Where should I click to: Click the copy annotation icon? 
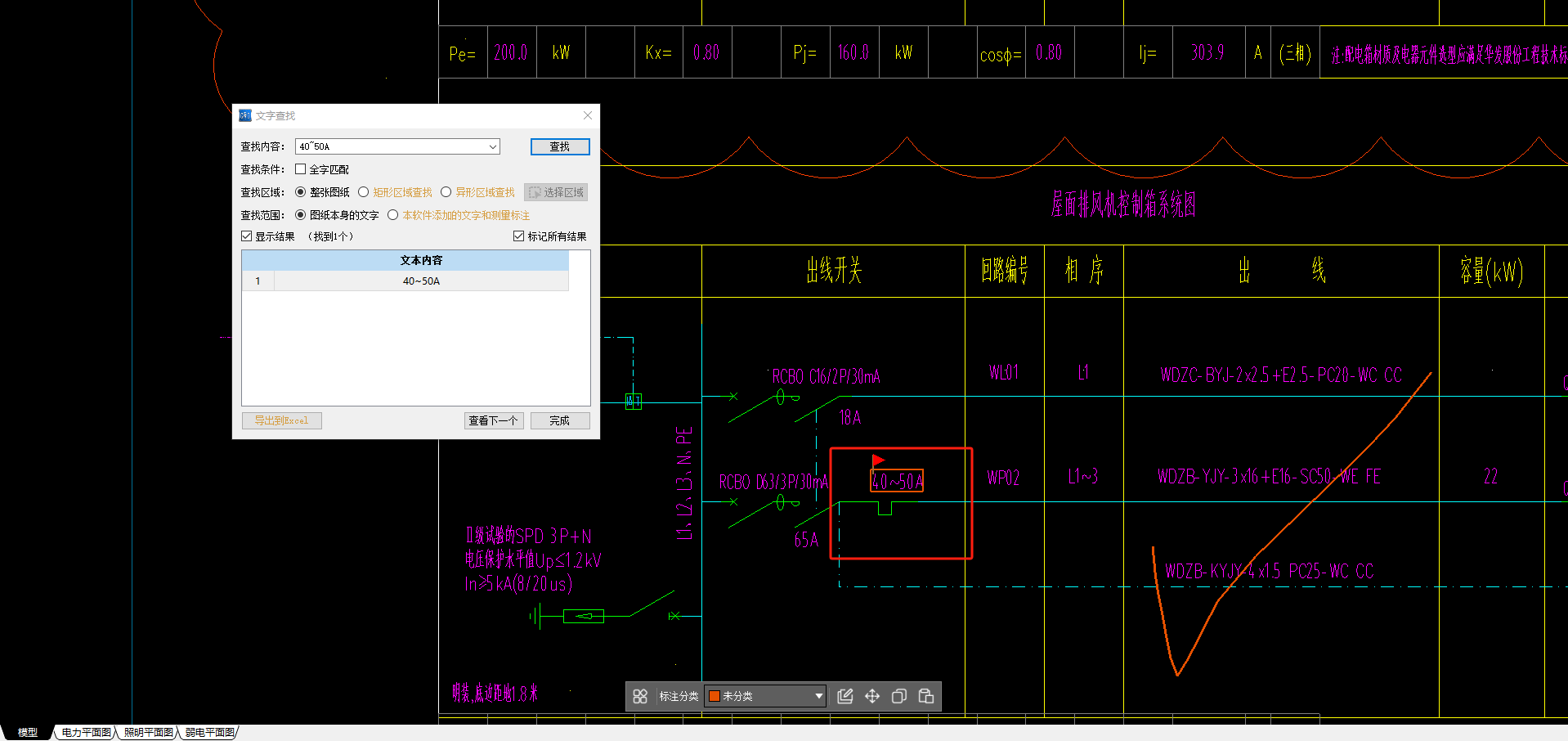pyautogui.click(x=899, y=696)
